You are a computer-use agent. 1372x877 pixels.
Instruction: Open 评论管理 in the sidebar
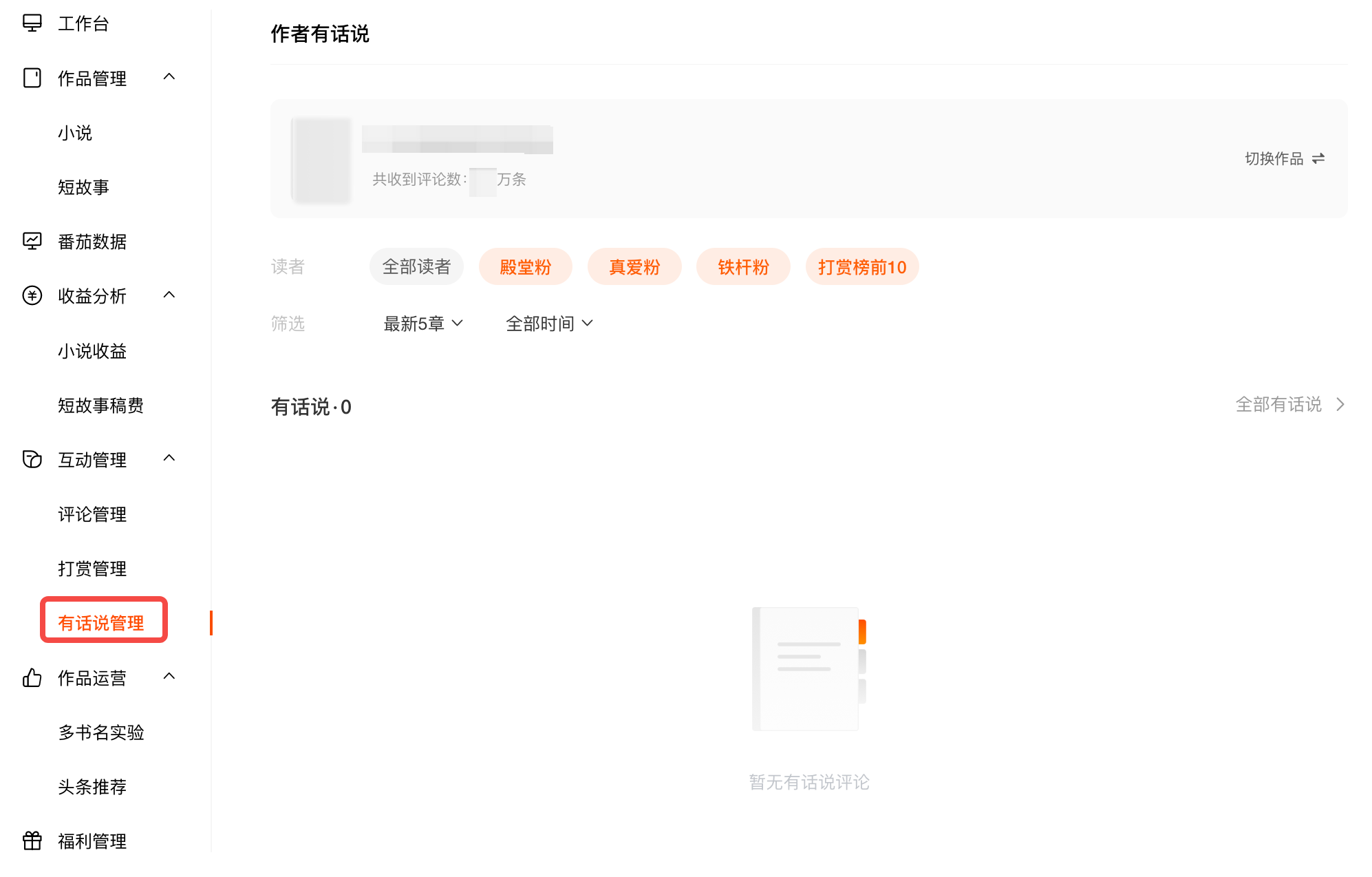(x=92, y=514)
